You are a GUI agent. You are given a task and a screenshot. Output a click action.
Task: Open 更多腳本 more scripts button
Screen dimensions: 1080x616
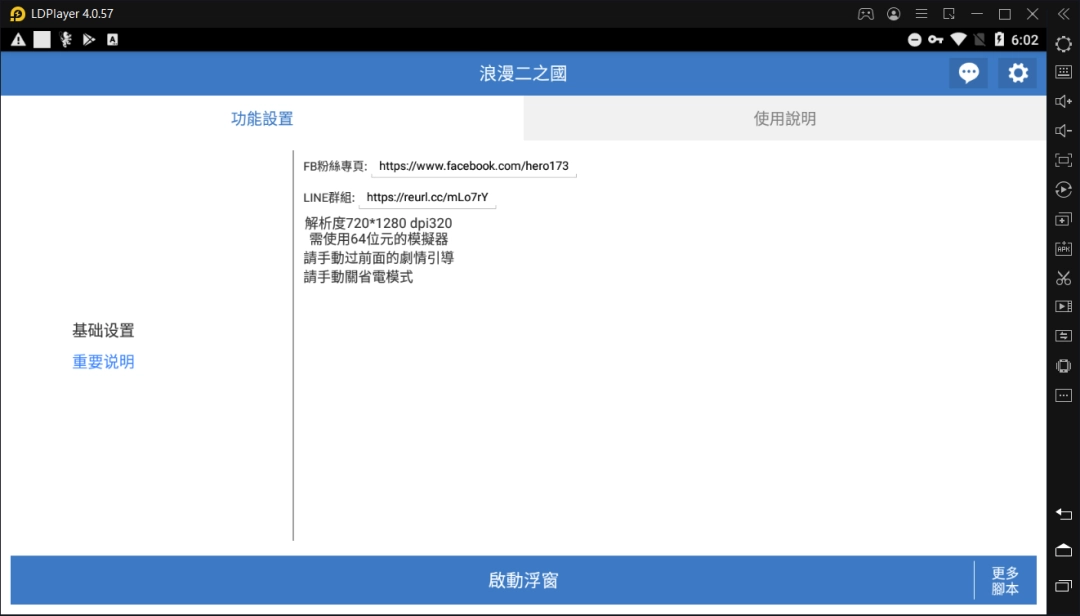pyautogui.click(x=1006, y=581)
